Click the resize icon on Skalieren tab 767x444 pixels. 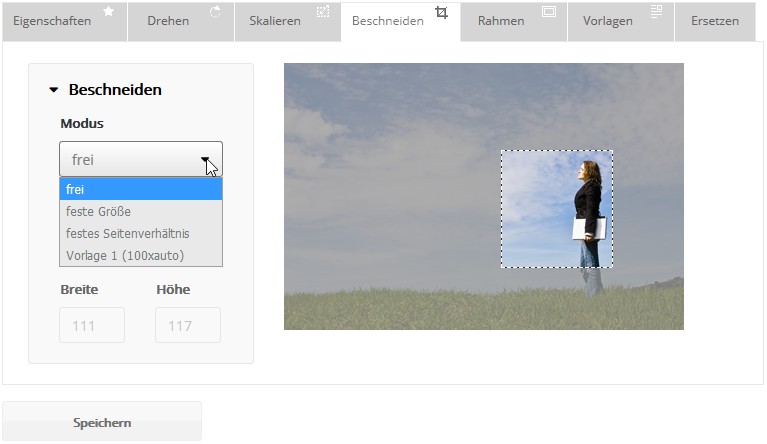tap(322, 11)
